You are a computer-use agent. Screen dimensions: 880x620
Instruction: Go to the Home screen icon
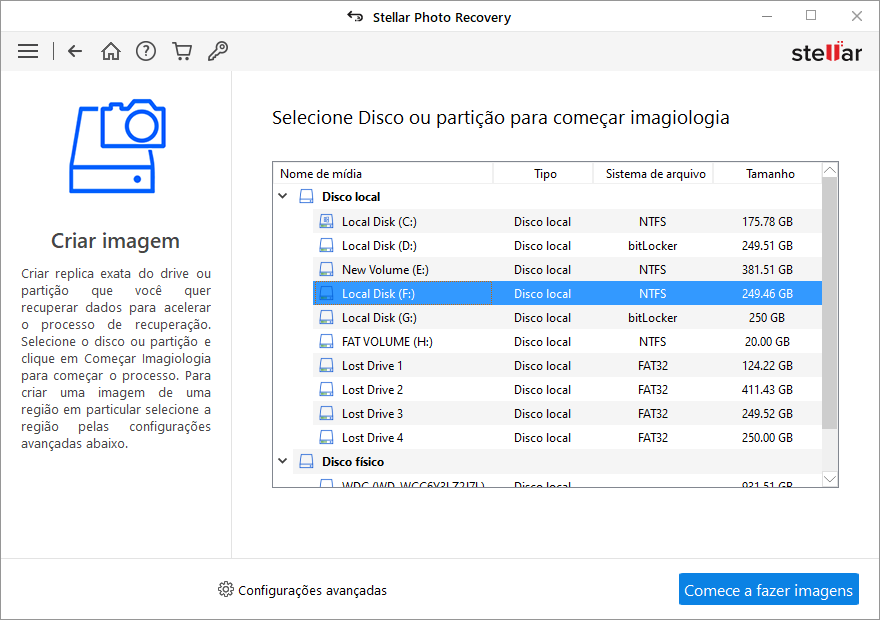[x=111, y=51]
